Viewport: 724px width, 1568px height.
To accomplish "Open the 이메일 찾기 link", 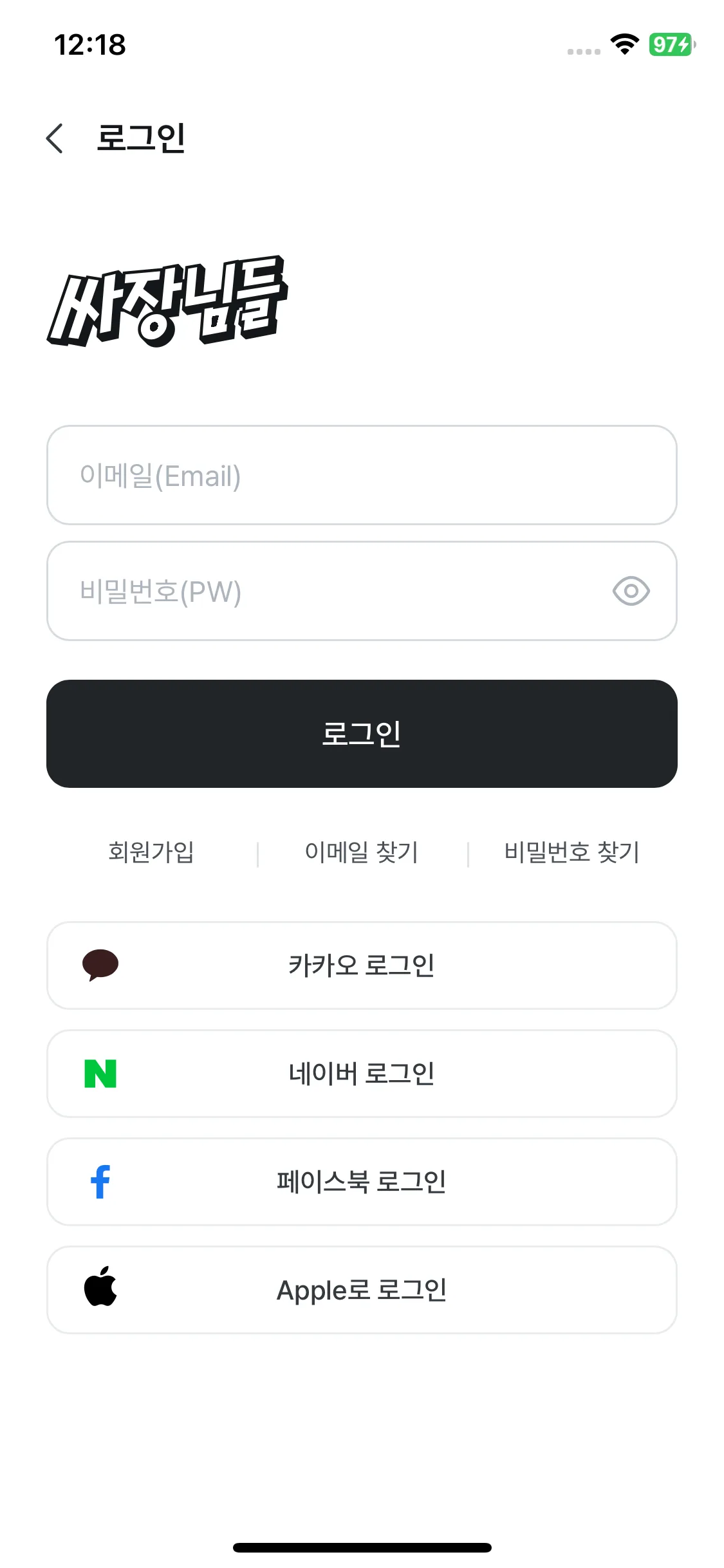I will pyautogui.click(x=362, y=852).
